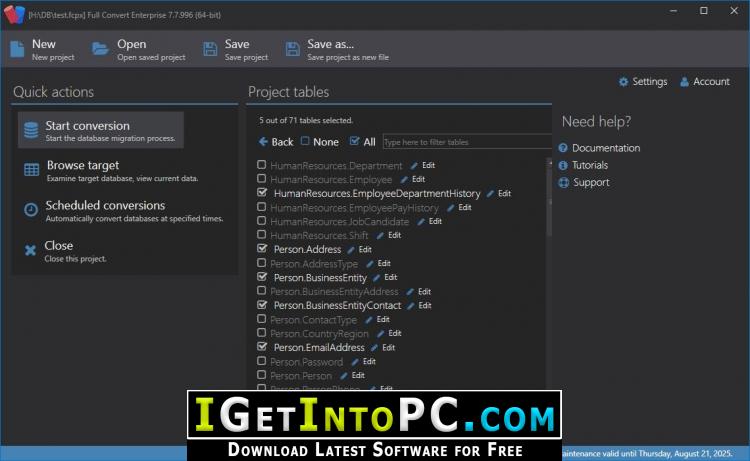This screenshot has width=750, height=461.
Task: Click the pencil icon beside HumanResources.Department
Action: coord(414,165)
